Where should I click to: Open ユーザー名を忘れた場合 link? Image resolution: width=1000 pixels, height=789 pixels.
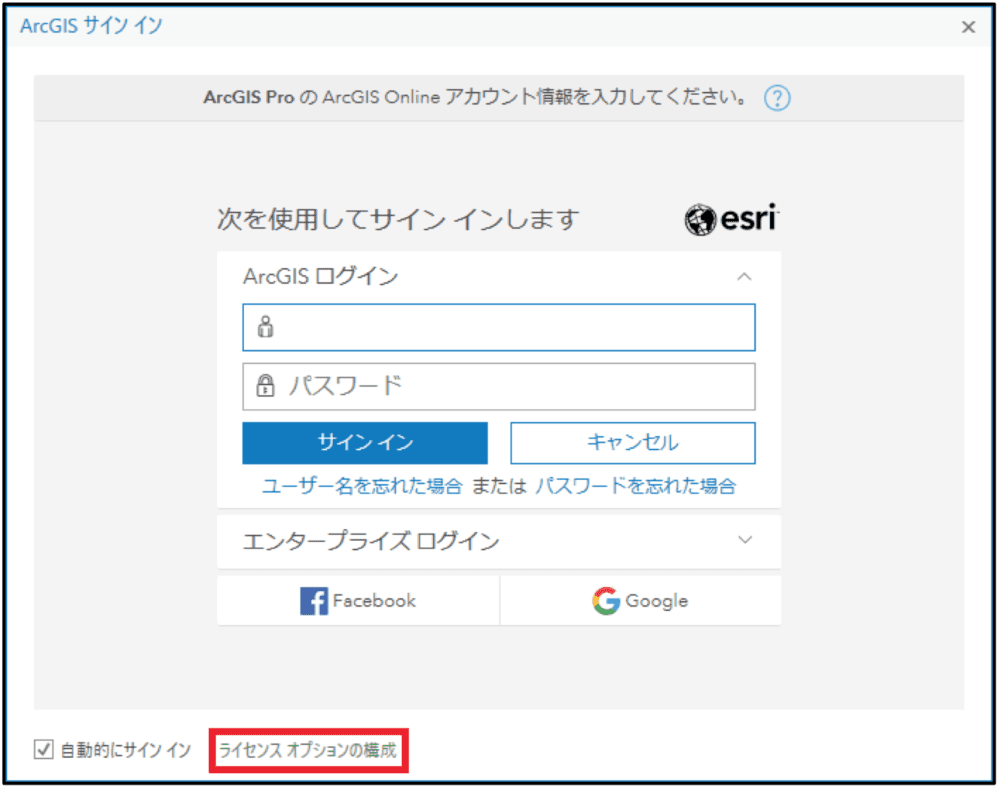[x=362, y=487]
